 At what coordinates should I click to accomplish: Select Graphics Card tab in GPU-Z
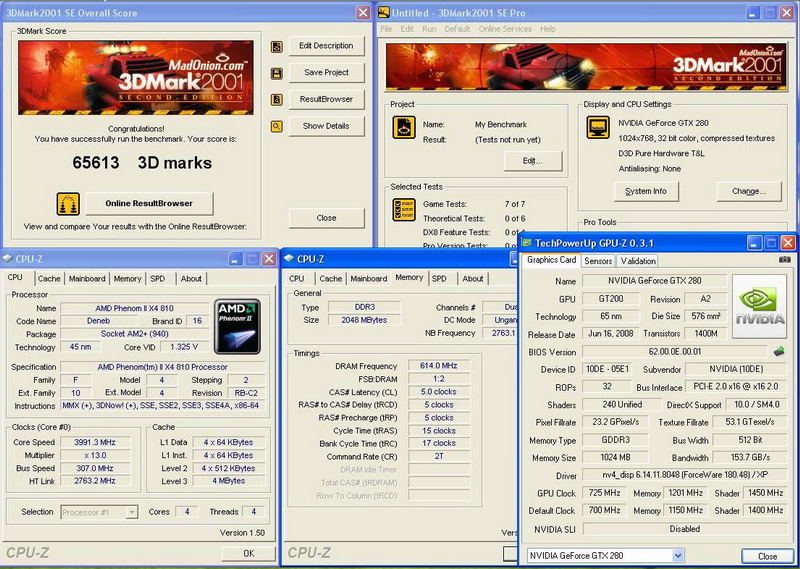coord(552,260)
